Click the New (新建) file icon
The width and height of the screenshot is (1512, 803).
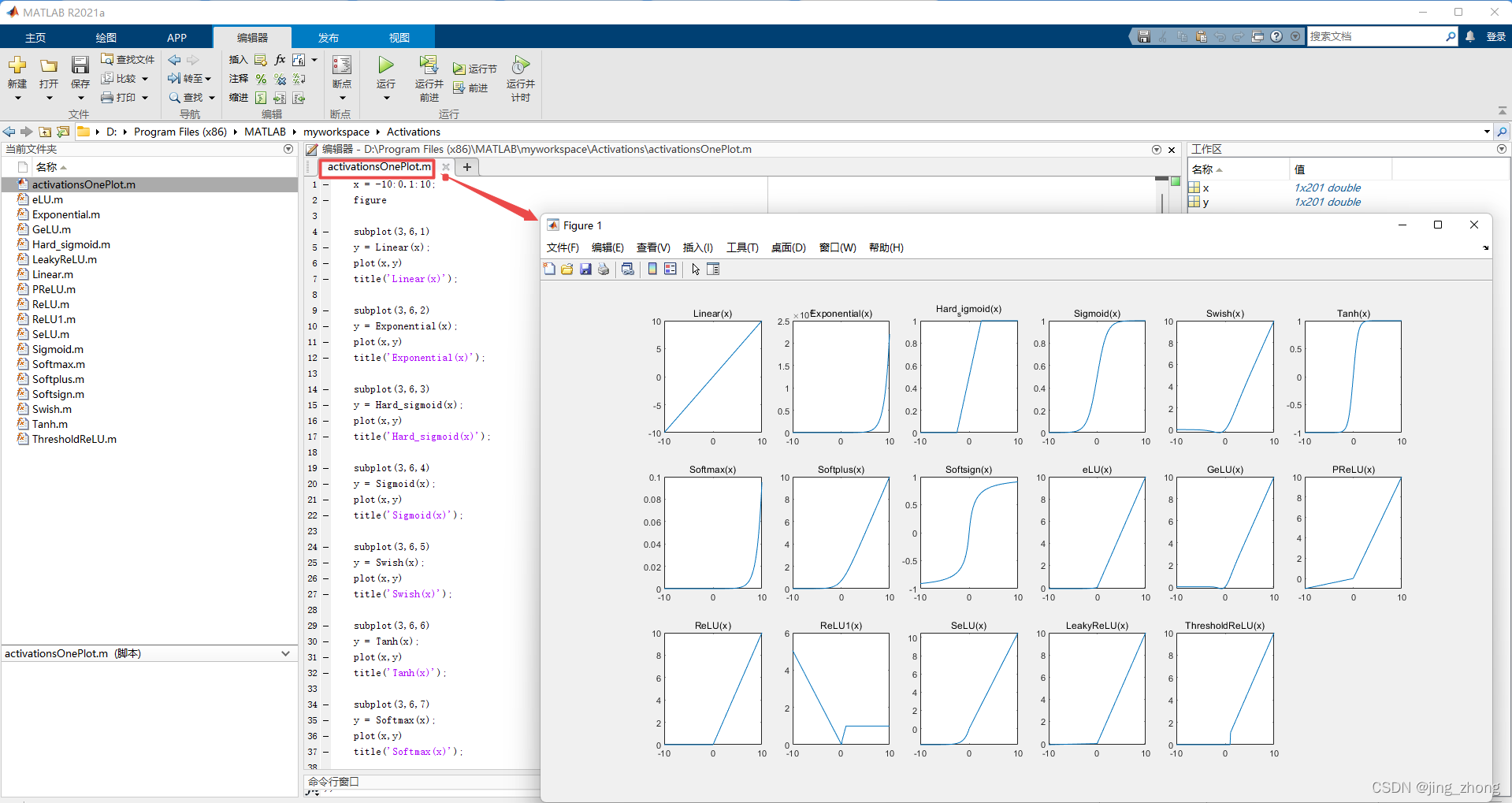[17, 65]
